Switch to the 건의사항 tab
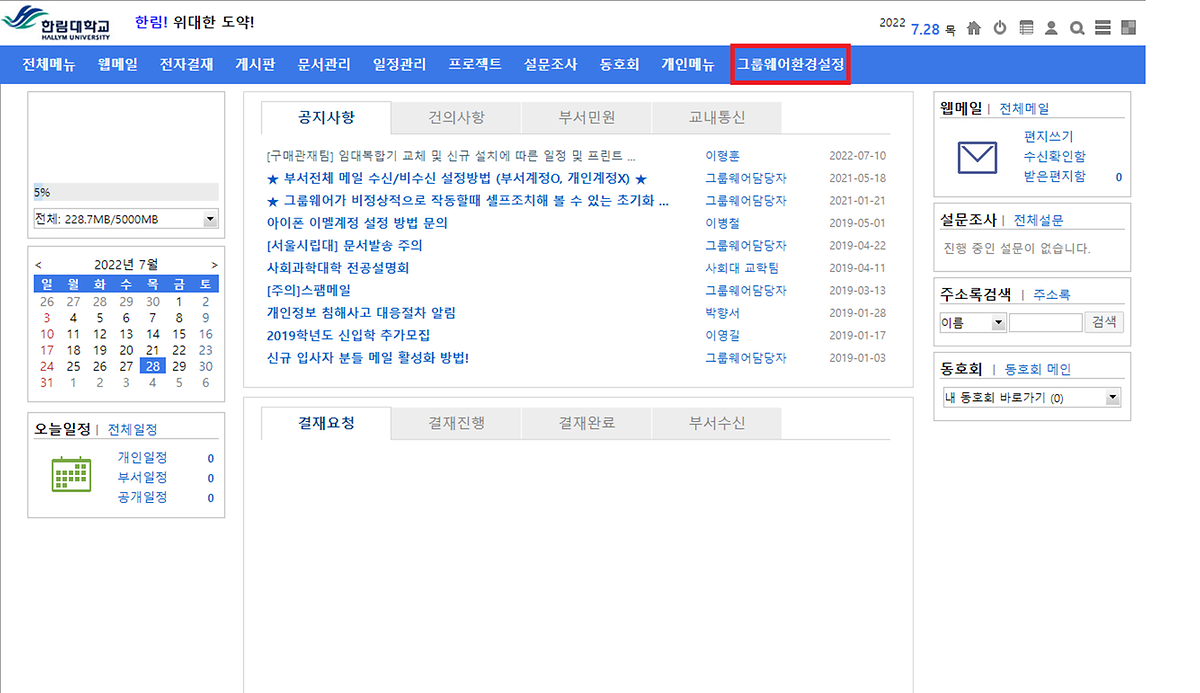Image resolution: width=1200 pixels, height=693 pixels. 456,118
